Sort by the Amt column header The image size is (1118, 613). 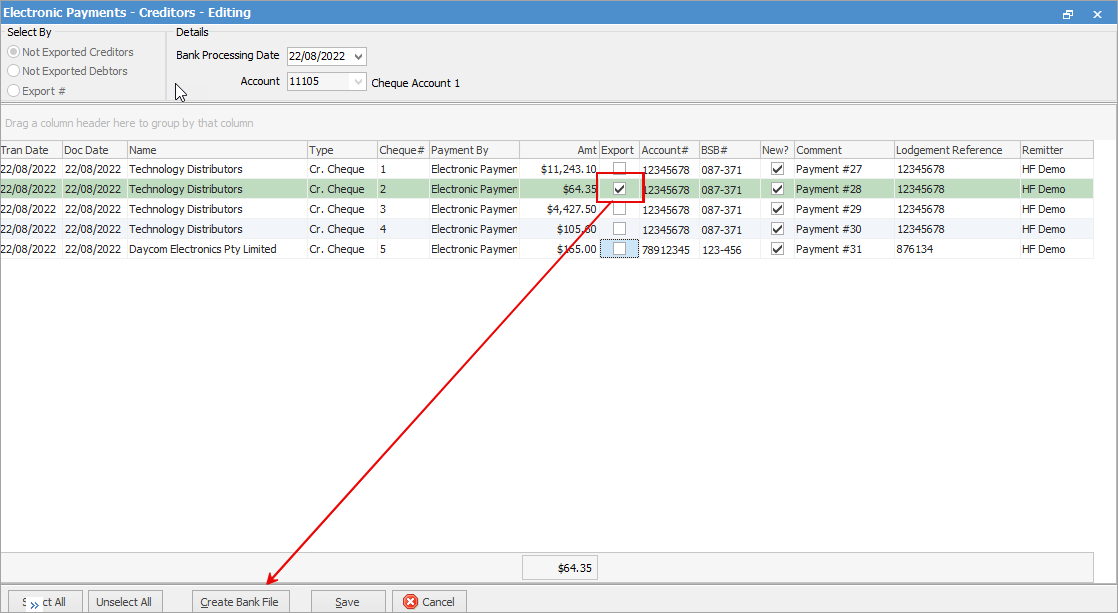coord(559,150)
